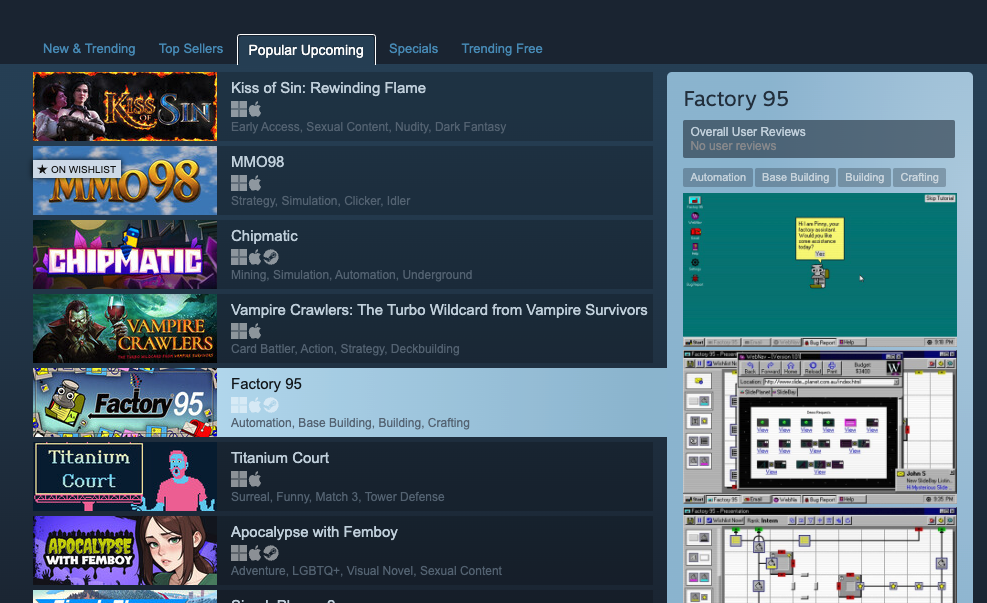Screen dimensions: 987x603
Task: Click the Apple icon in the Factory 95 row
Action: point(255,405)
